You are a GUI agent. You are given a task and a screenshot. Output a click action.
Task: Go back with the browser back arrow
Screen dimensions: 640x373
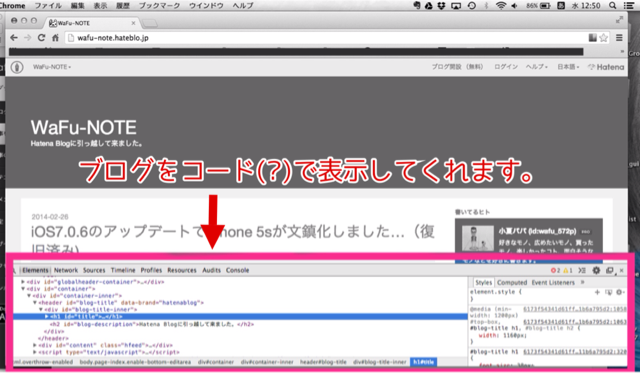coord(14,38)
